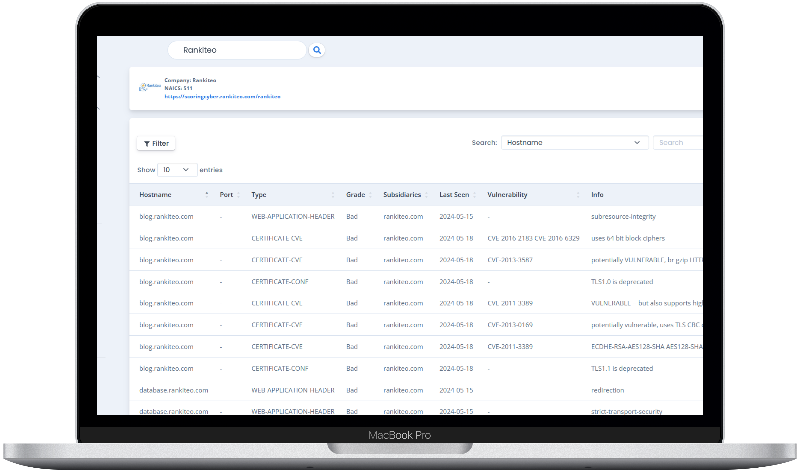This screenshot has height=475, width=799.
Task: Click database.rankiteo.com hostname with redirection info
Action: (x=173, y=389)
